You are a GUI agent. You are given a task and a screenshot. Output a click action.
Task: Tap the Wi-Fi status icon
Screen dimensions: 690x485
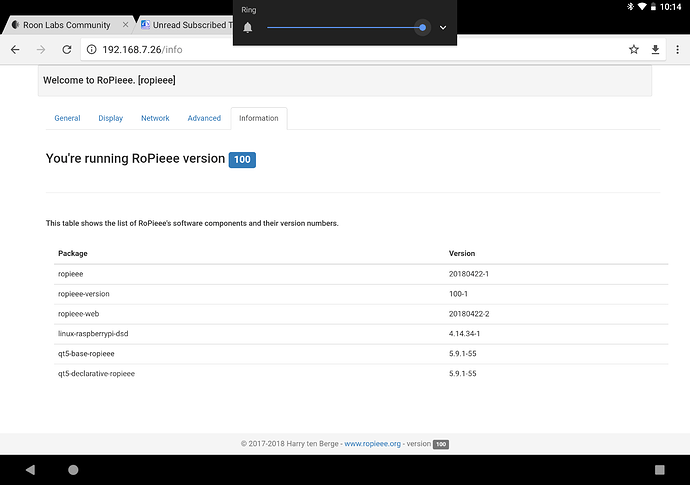pos(642,7)
